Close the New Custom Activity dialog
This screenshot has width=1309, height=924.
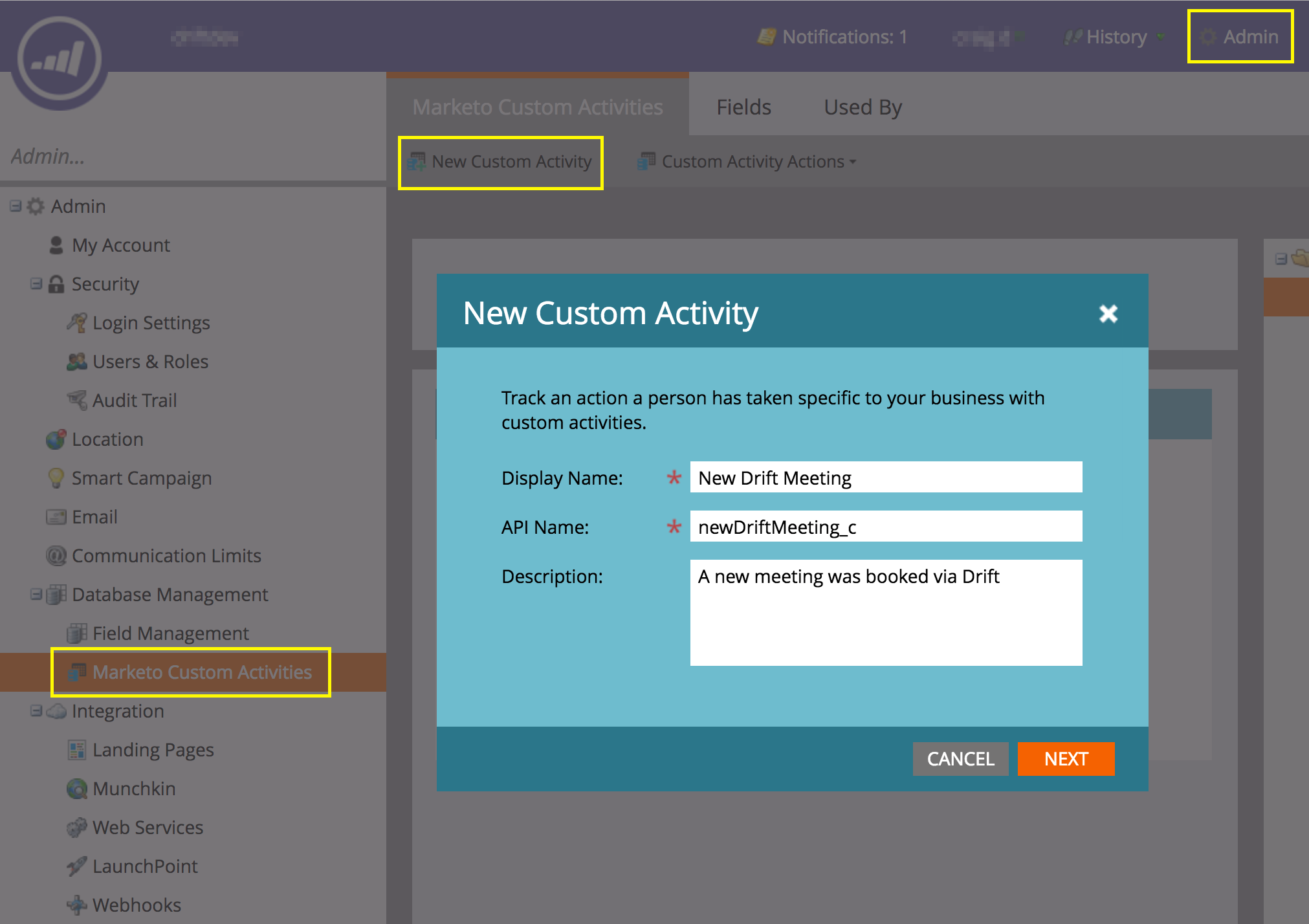(1108, 314)
